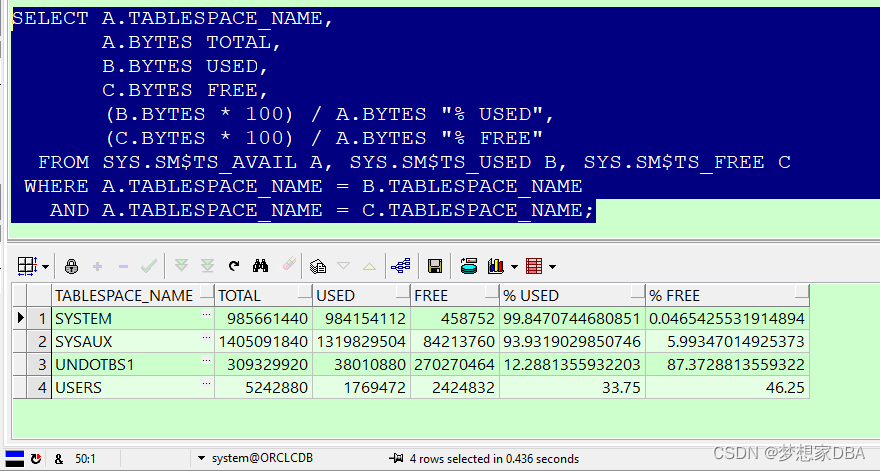Click the post changes checkmark icon
This screenshot has height=471, width=880.
pyautogui.click(x=149, y=266)
